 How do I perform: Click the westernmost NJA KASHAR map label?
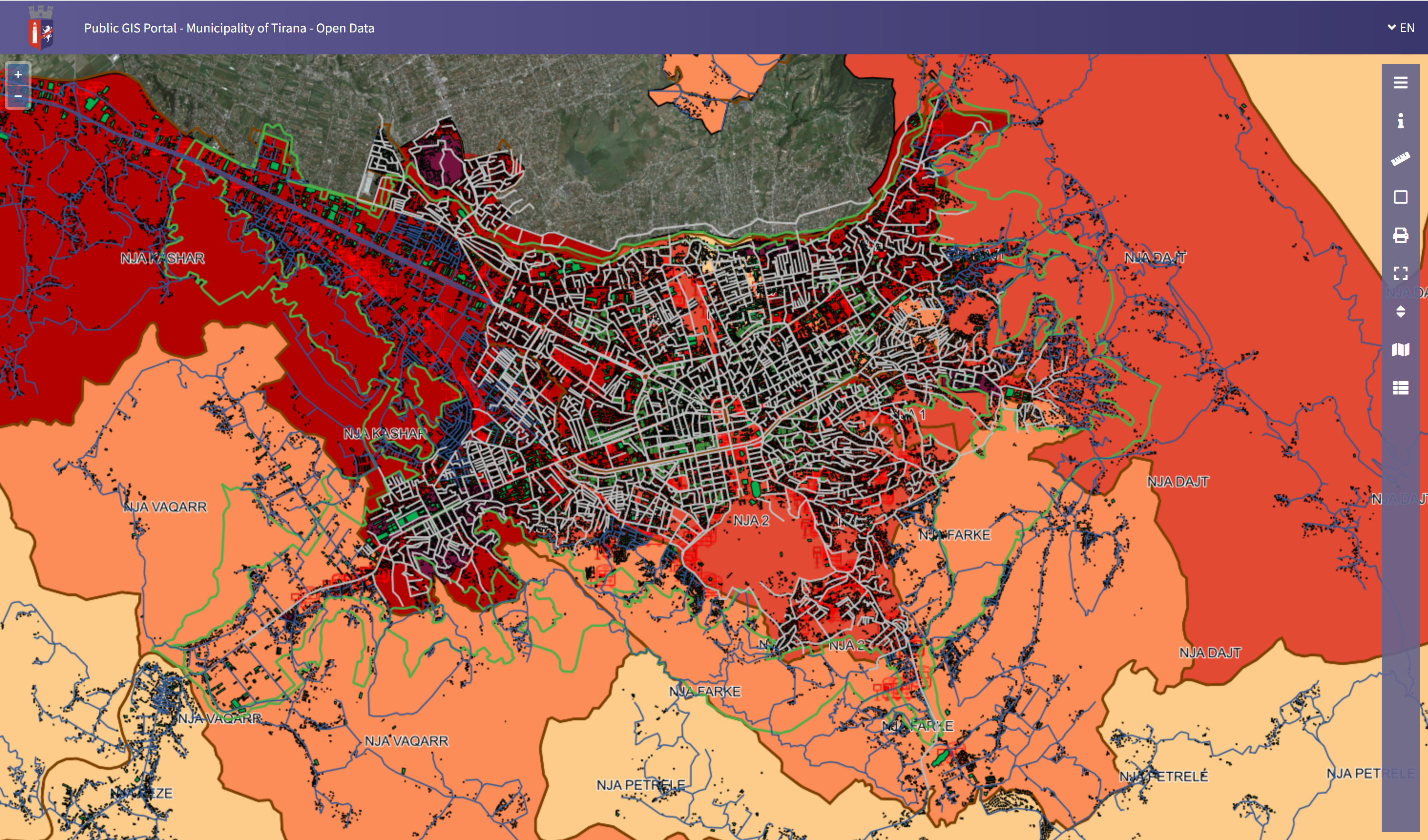pyautogui.click(x=162, y=258)
